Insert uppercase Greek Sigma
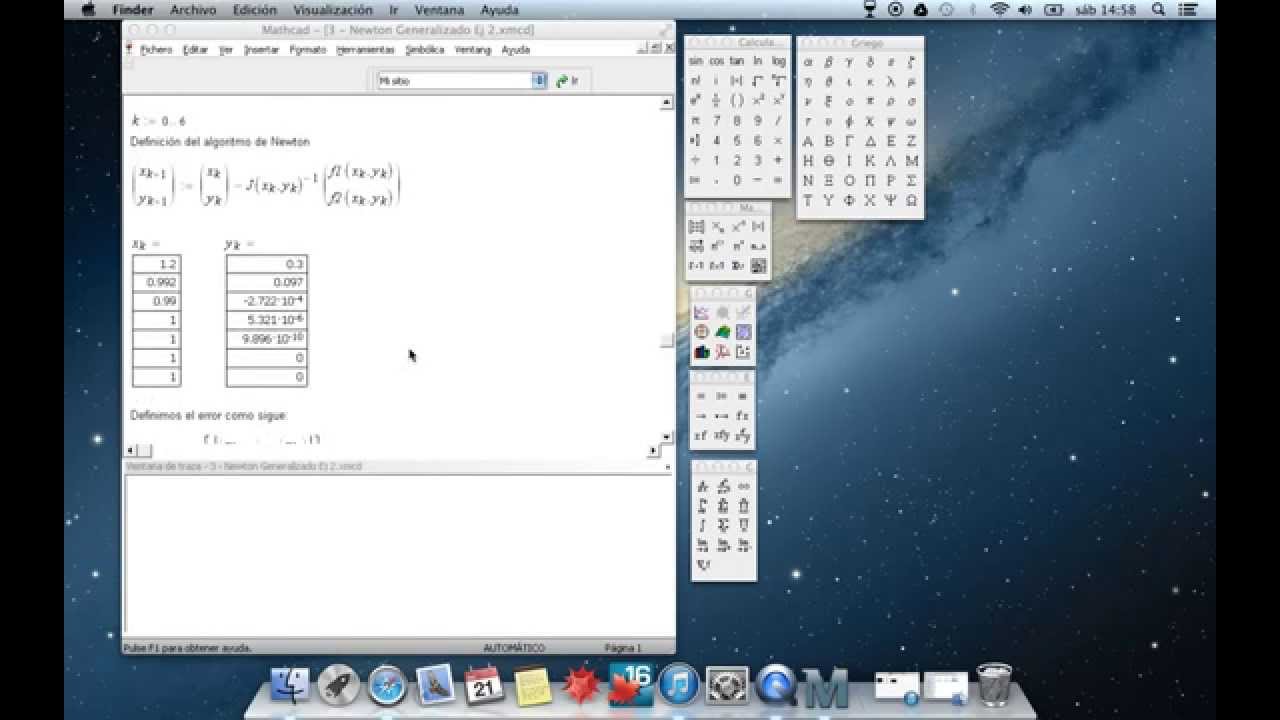The image size is (1280, 720). pyautogui.click(x=911, y=180)
